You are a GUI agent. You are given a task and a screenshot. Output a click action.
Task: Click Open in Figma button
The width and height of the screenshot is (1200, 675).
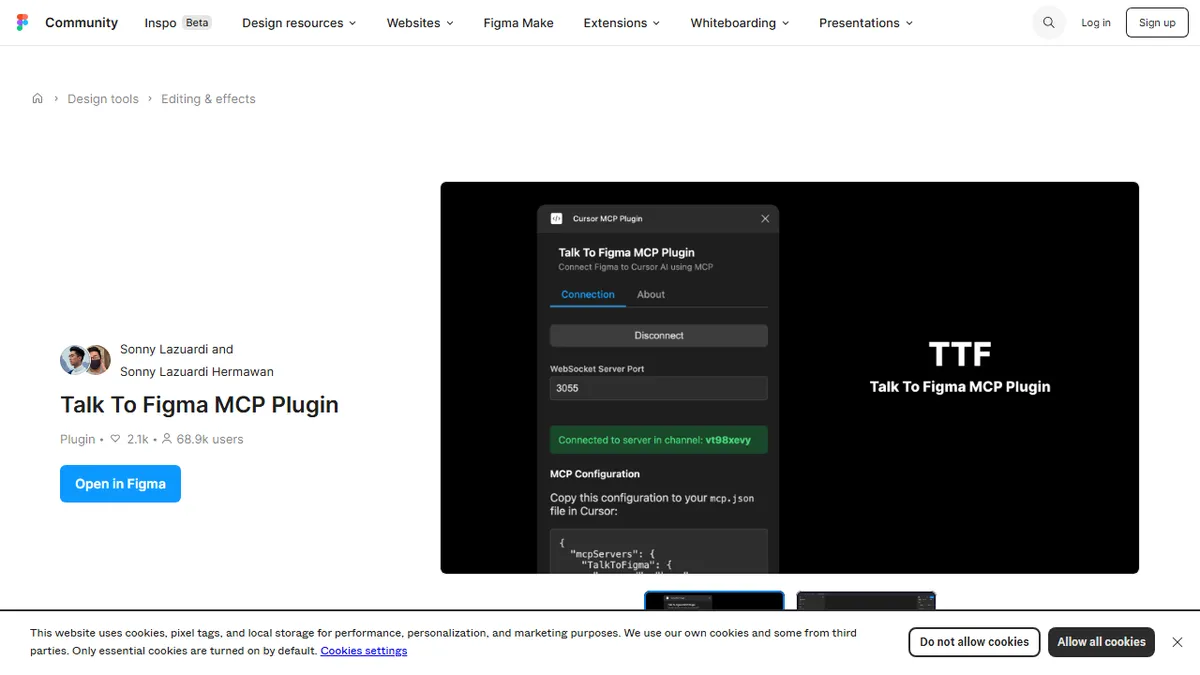(x=120, y=484)
